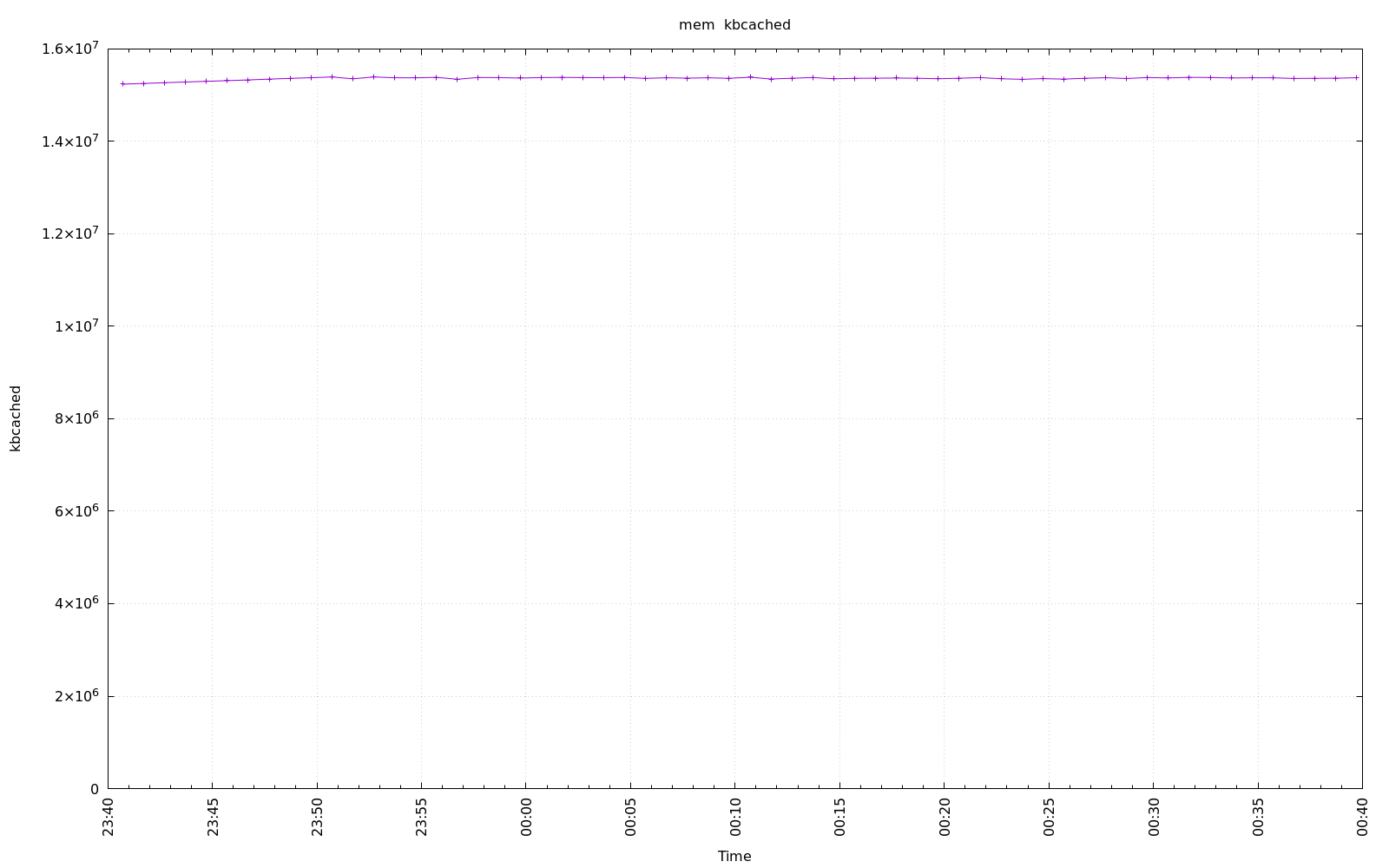Image resolution: width=1389 pixels, height=868 pixels.
Task: Click the 00:40 time tick label
Action: pyautogui.click(x=1363, y=818)
